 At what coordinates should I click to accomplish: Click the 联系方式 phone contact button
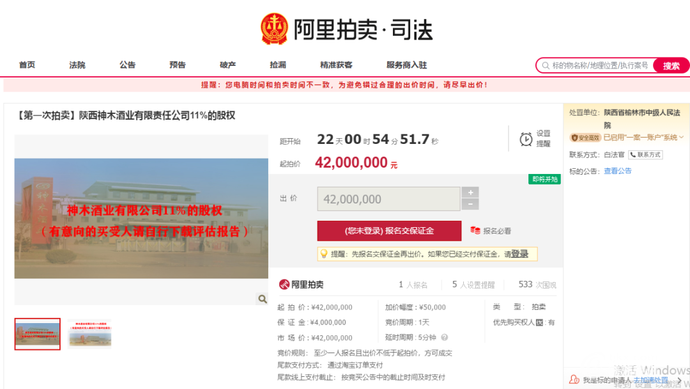coord(645,154)
